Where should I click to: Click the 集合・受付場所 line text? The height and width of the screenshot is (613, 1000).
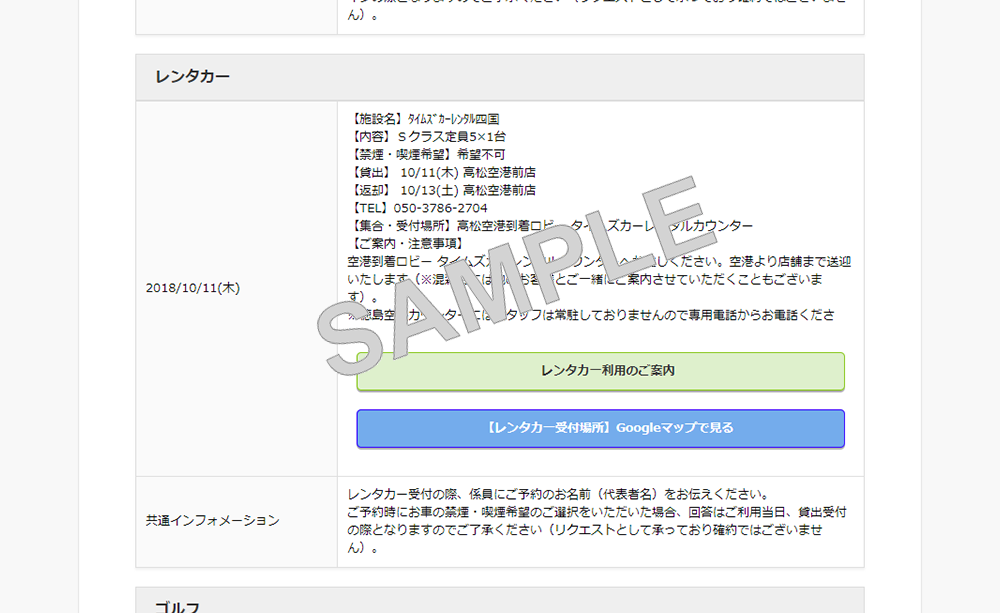(x=550, y=226)
